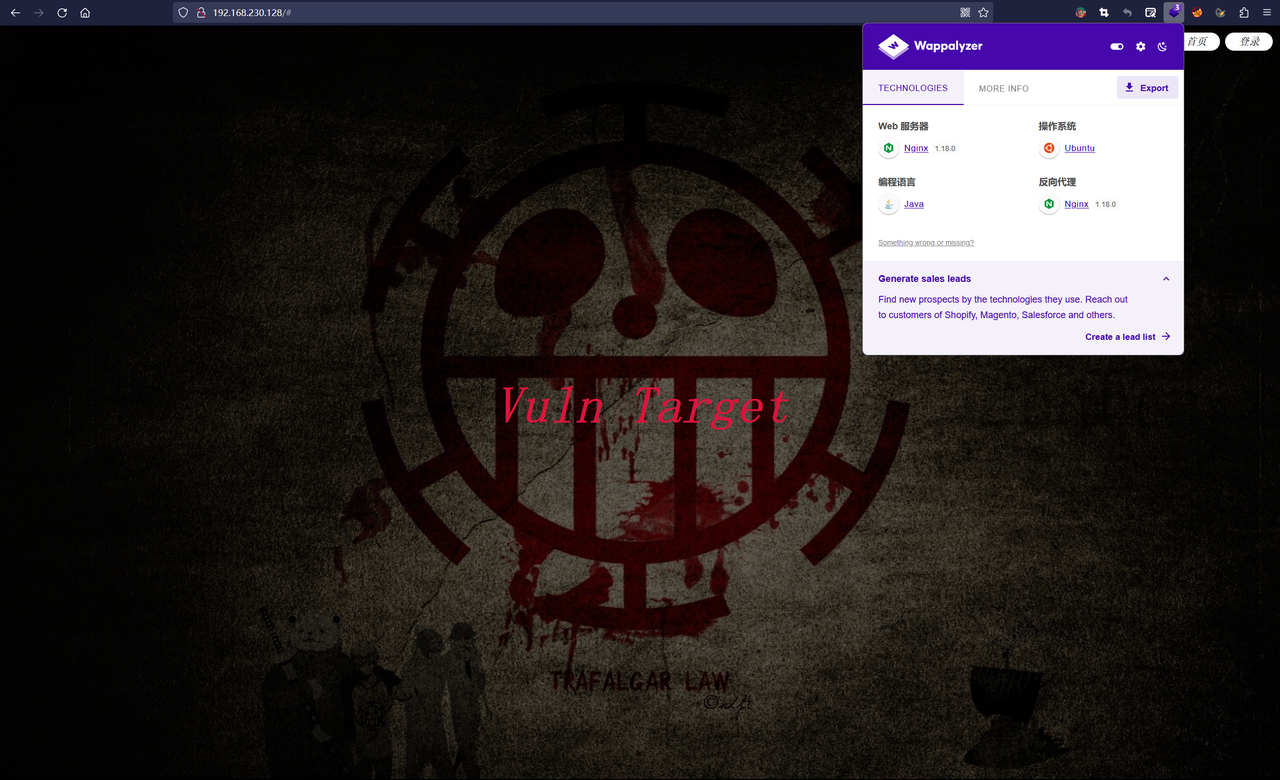The height and width of the screenshot is (780, 1280).
Task: Reload the current page
Action: (62, 13)
